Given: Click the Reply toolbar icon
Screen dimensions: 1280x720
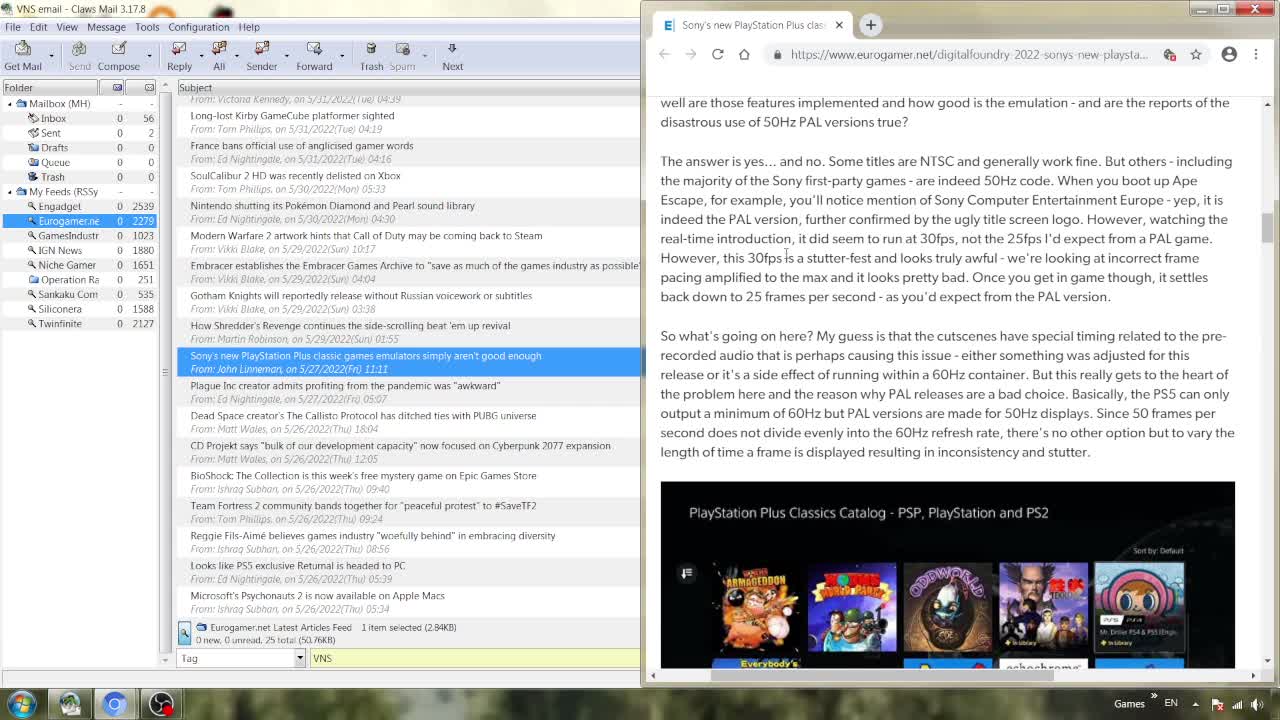Looking at the screenshot, I should pyautogui.click(x=179, y=56).
